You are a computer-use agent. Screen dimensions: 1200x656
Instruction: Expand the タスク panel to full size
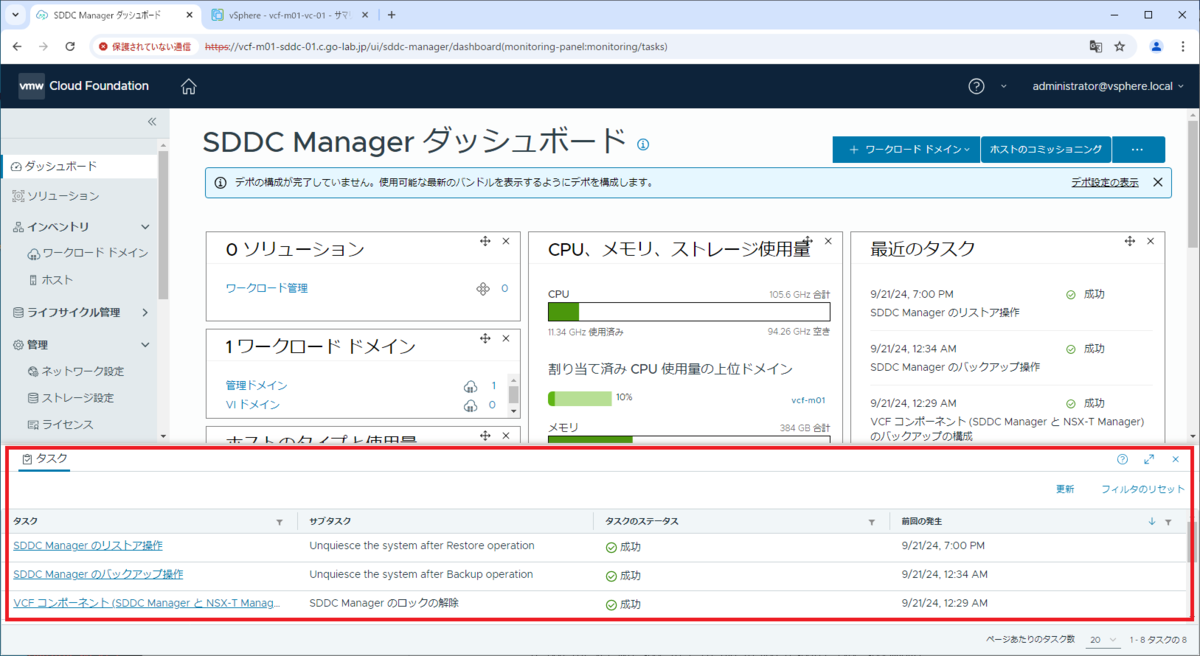point(1149,459)
